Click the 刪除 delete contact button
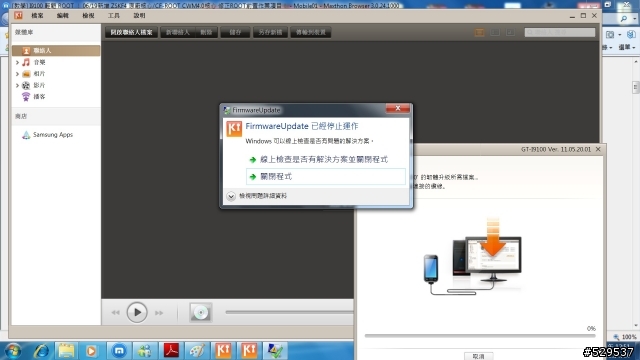 tap(207, 32)
